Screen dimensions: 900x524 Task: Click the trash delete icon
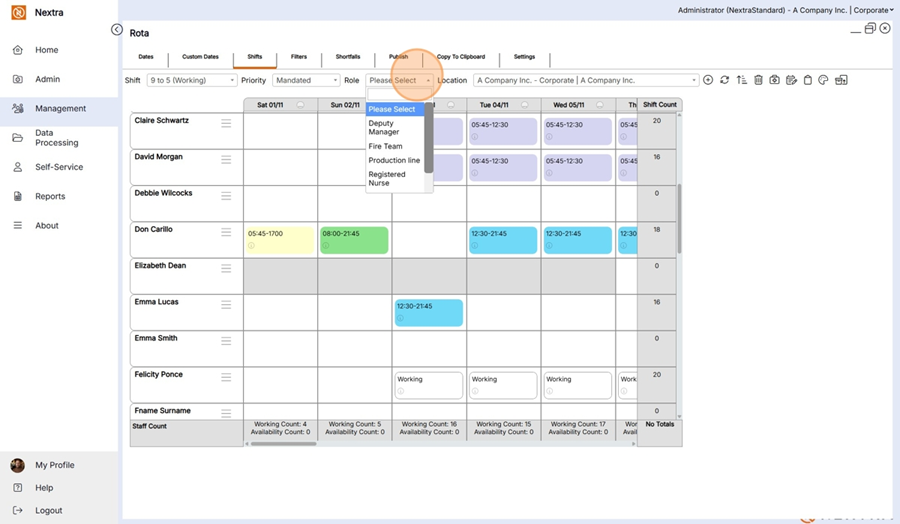[758, 80]
